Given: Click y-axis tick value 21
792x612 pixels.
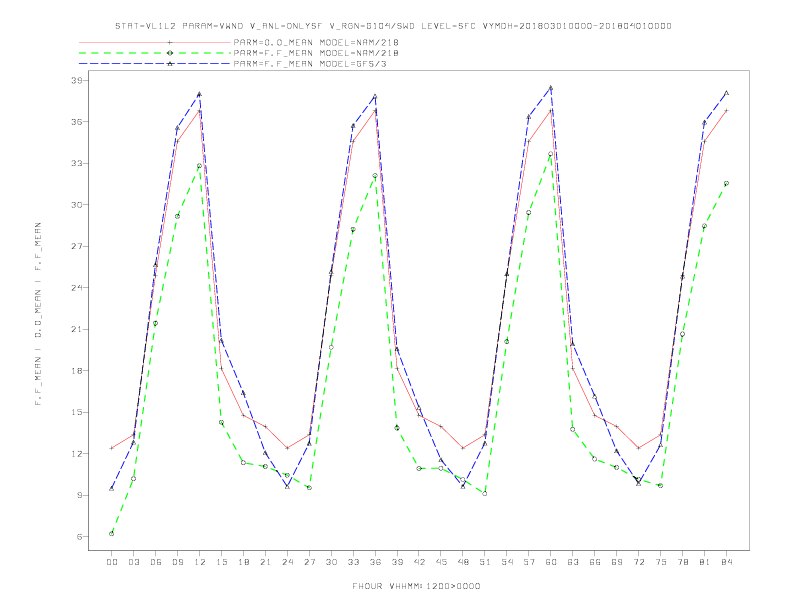Looking at the screenshot, I should click(76, 329).
